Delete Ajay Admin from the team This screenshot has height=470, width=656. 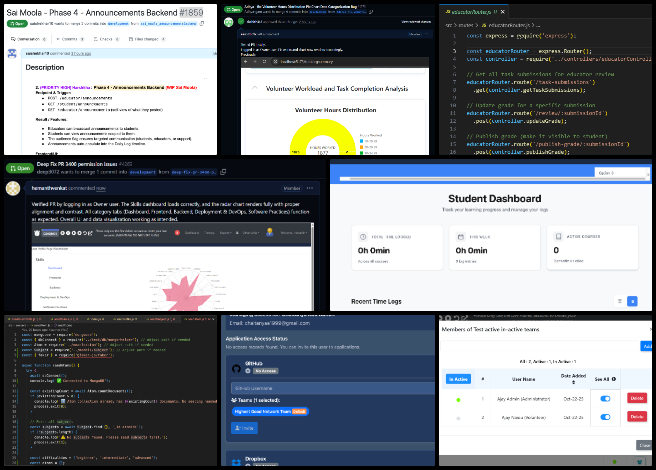[637, 398]
